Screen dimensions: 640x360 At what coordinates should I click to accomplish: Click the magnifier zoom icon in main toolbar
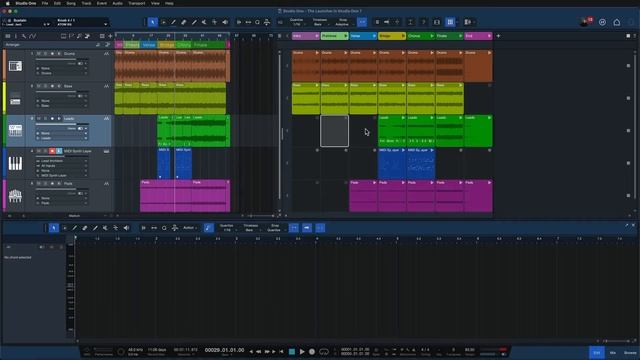point(258,22)
